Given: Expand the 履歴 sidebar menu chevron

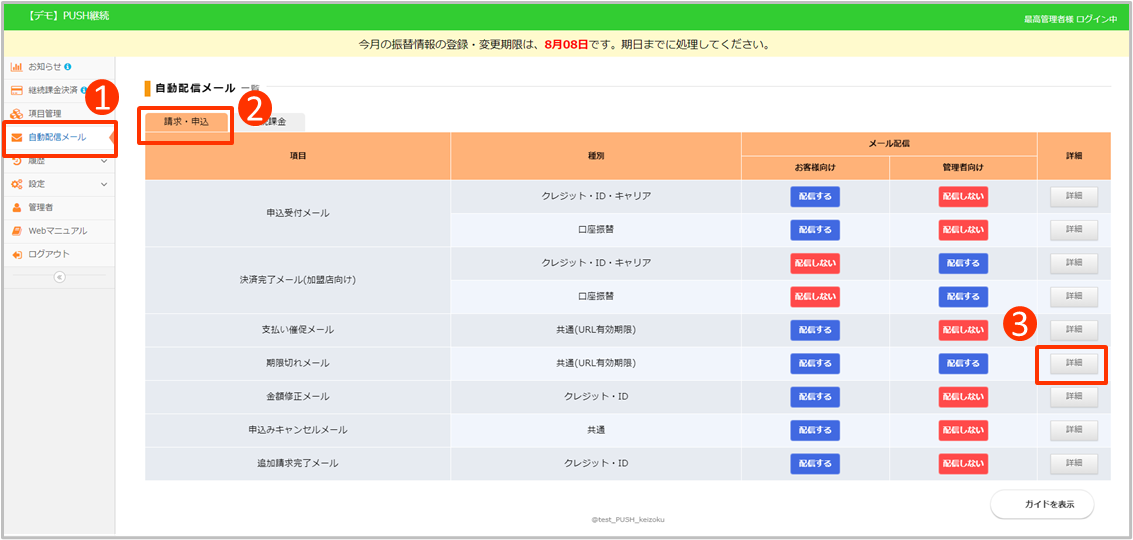Looking at the screenshot, I should [x=104, y=161].
